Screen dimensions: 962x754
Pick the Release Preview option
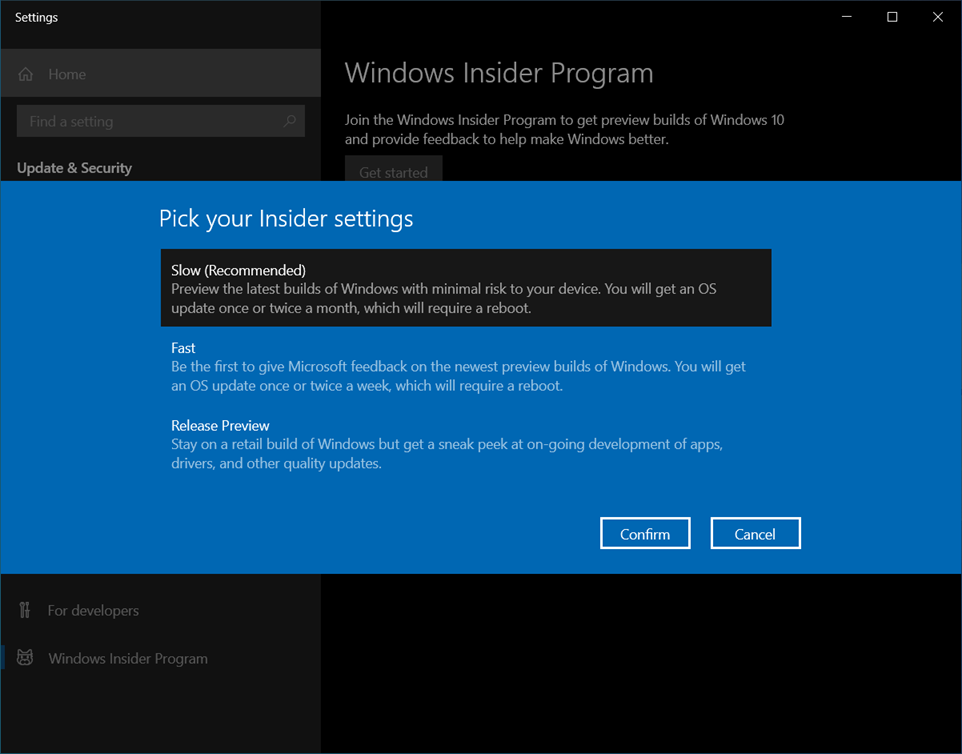click(x=466, y=444)
